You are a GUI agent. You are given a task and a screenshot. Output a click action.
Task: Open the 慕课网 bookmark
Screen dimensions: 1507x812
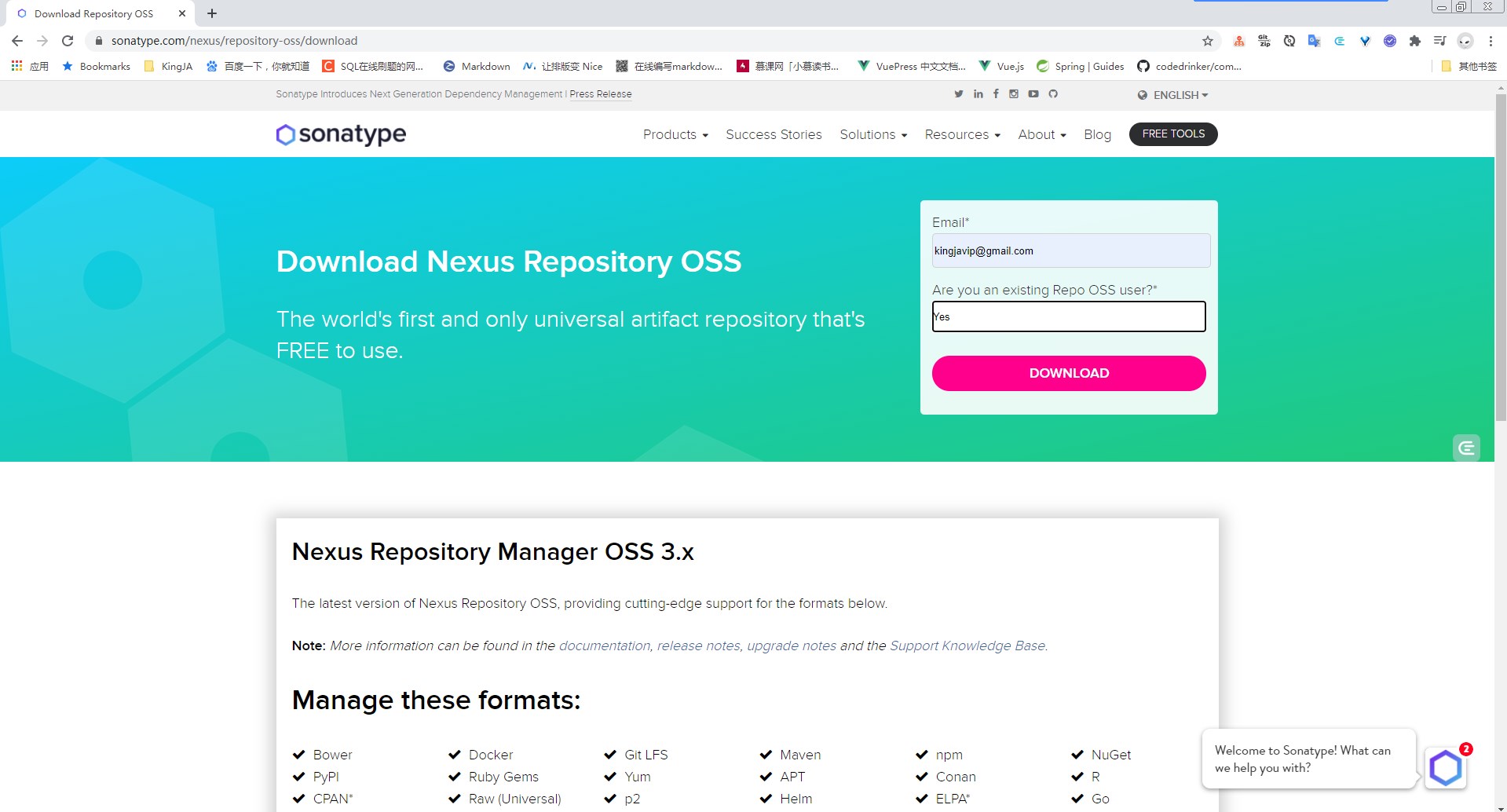click(x=788, y=67)
